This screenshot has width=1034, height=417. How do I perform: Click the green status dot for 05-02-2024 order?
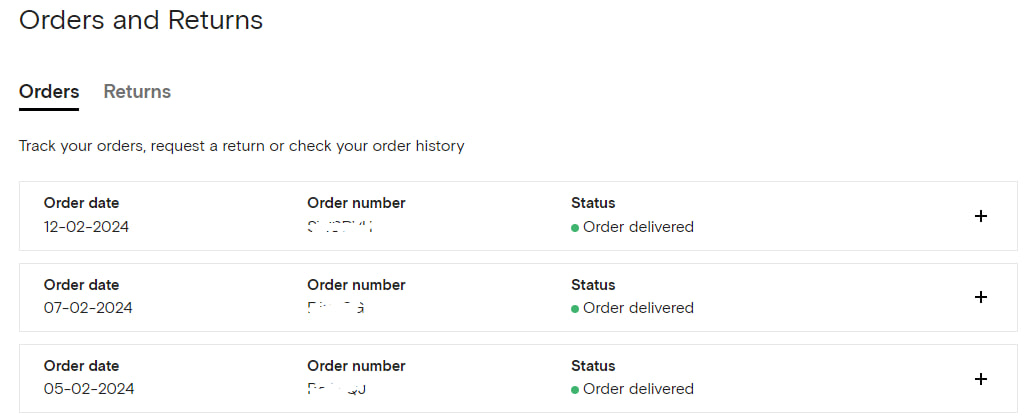575,390
